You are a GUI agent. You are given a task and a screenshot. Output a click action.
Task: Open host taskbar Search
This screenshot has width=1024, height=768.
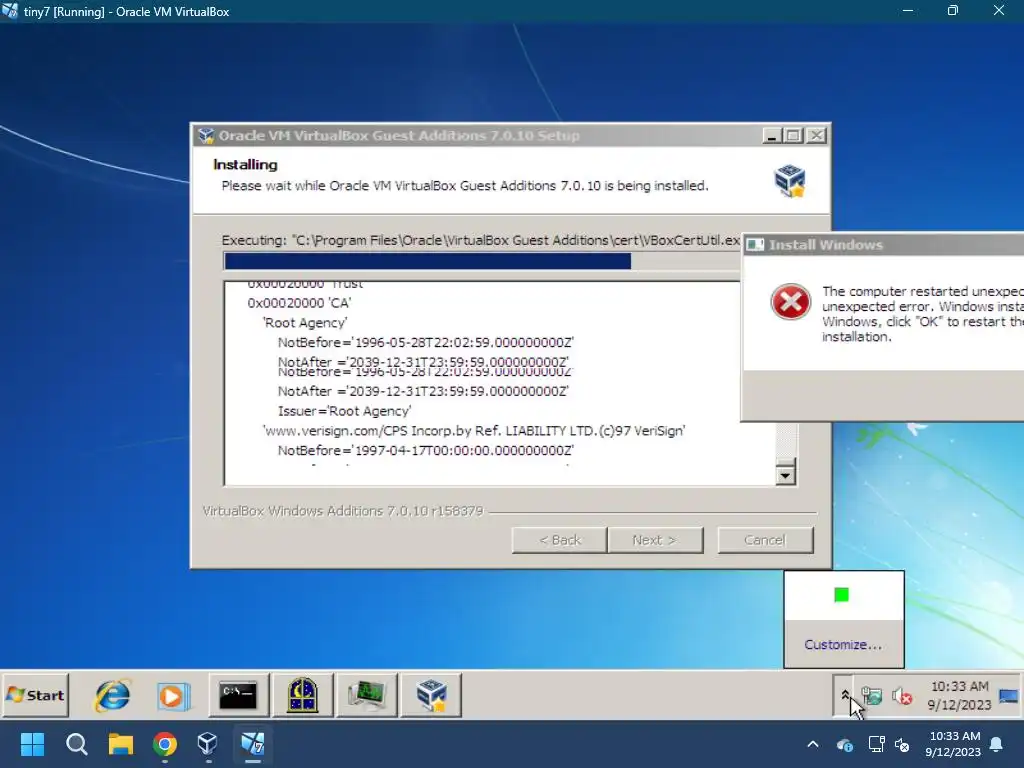(x=76, y=744)
